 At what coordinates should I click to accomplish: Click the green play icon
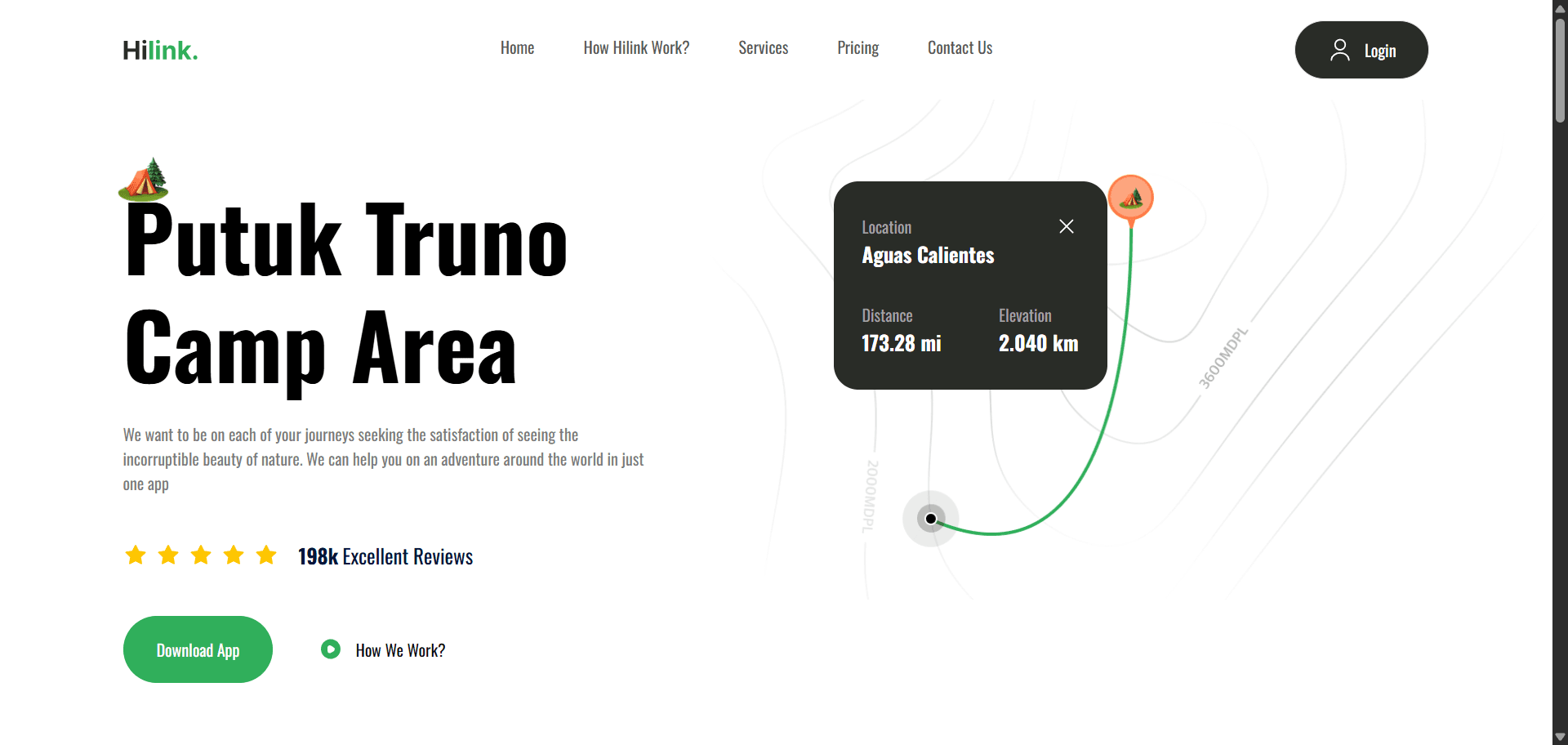[x=331, y=649]
